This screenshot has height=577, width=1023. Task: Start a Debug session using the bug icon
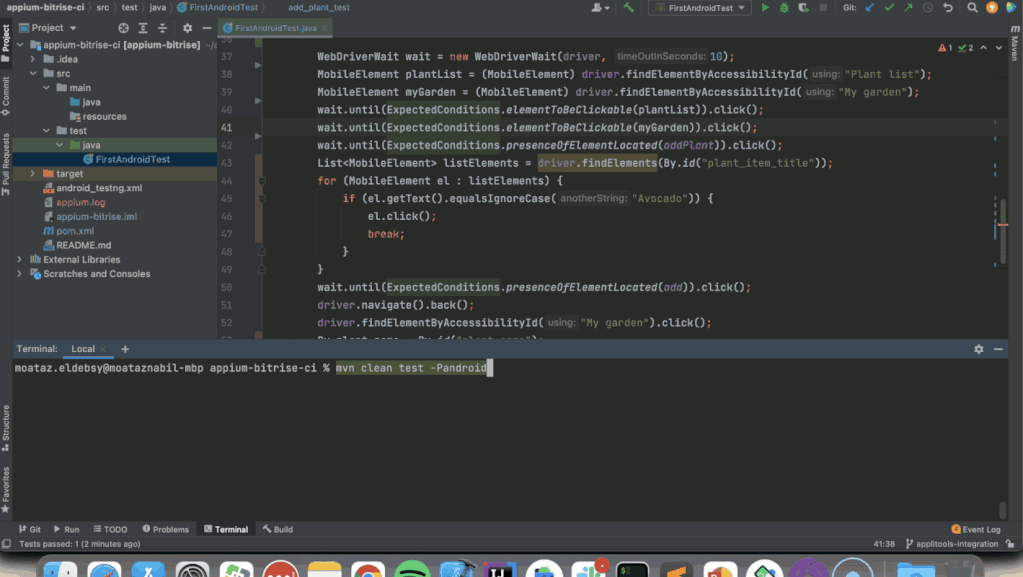[784, 7]
